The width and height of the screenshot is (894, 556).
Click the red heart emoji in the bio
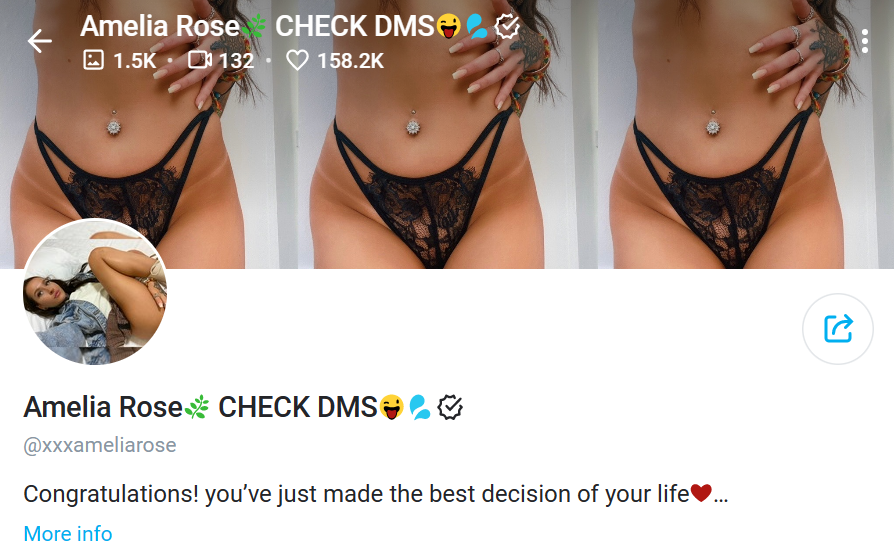(701, 493)
